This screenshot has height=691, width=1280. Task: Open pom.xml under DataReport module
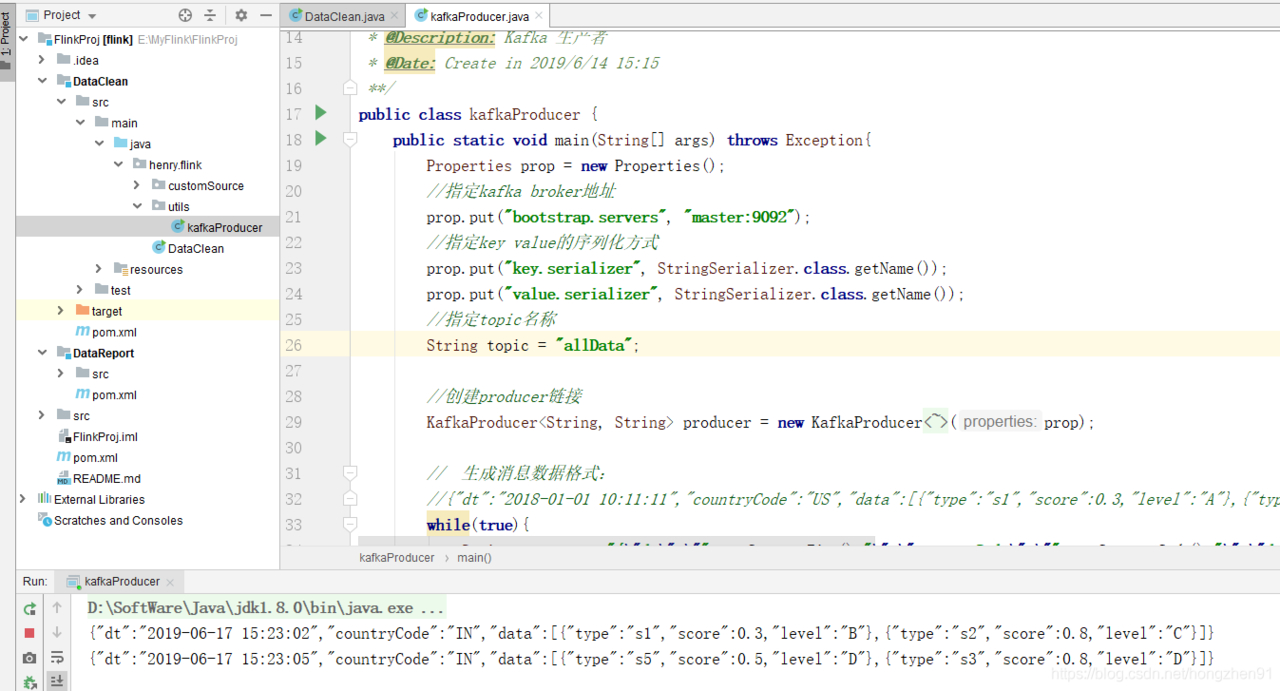[x=114, y=395]
